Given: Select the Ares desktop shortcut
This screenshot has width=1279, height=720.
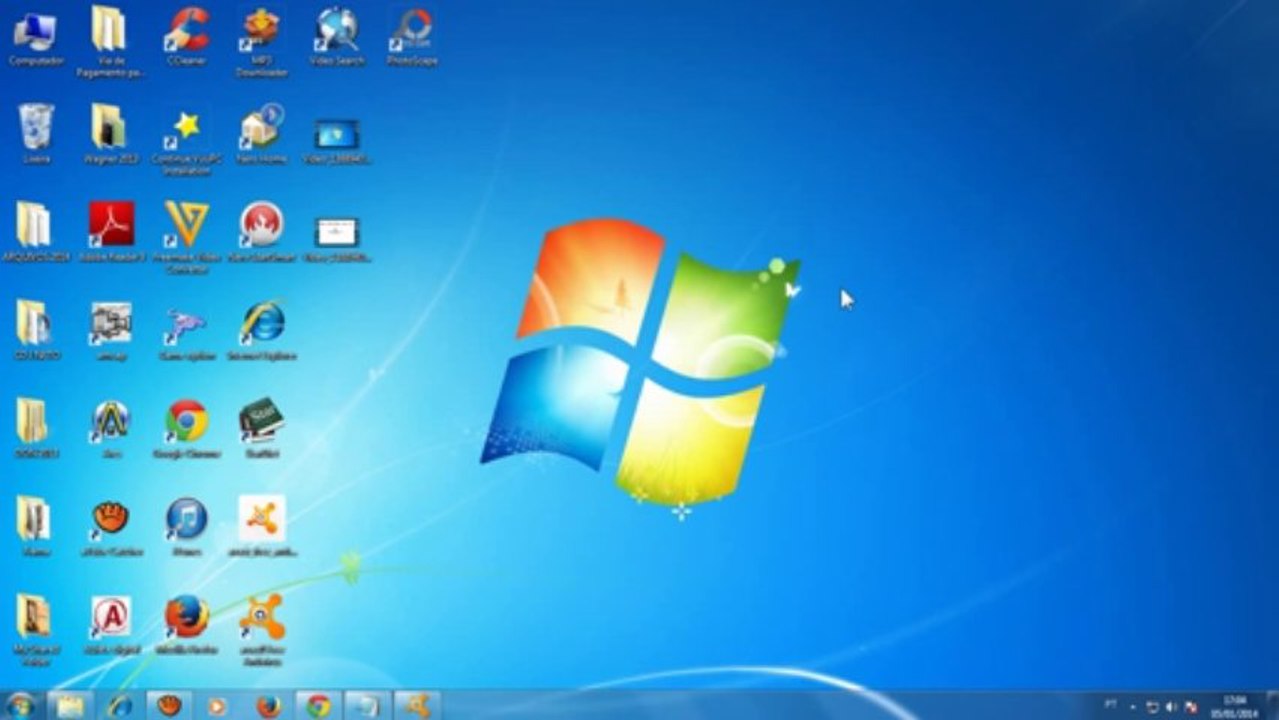Looking at the screenshot, I should click(x=111, y=428).
